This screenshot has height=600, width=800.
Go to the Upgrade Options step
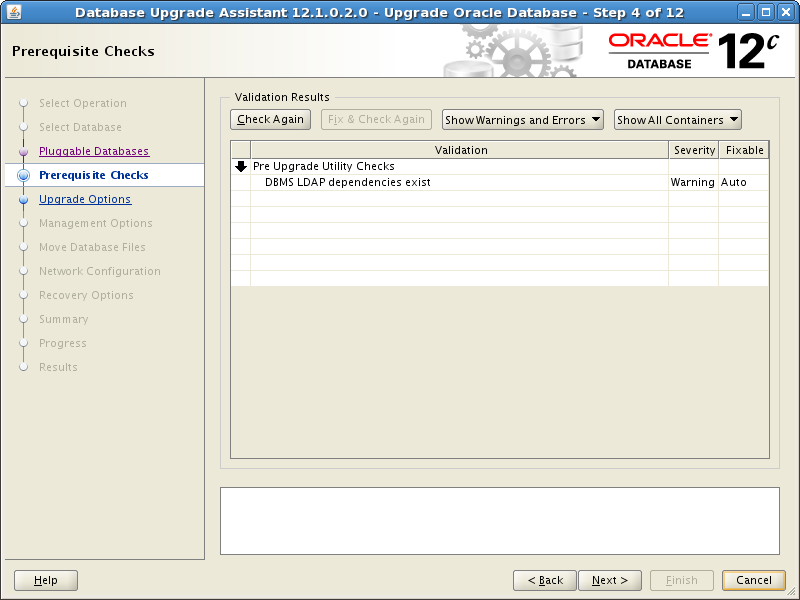point(85,199)
